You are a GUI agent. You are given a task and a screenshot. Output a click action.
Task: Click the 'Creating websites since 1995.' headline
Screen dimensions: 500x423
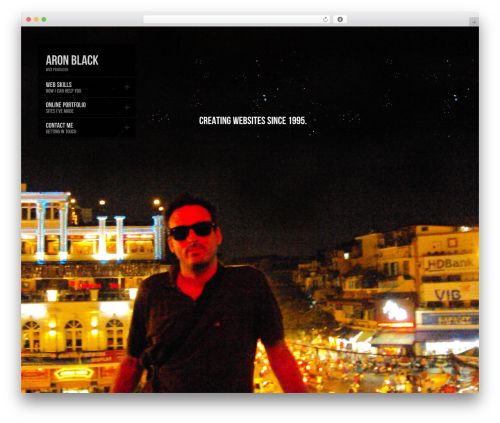click(x=253, y=121)
